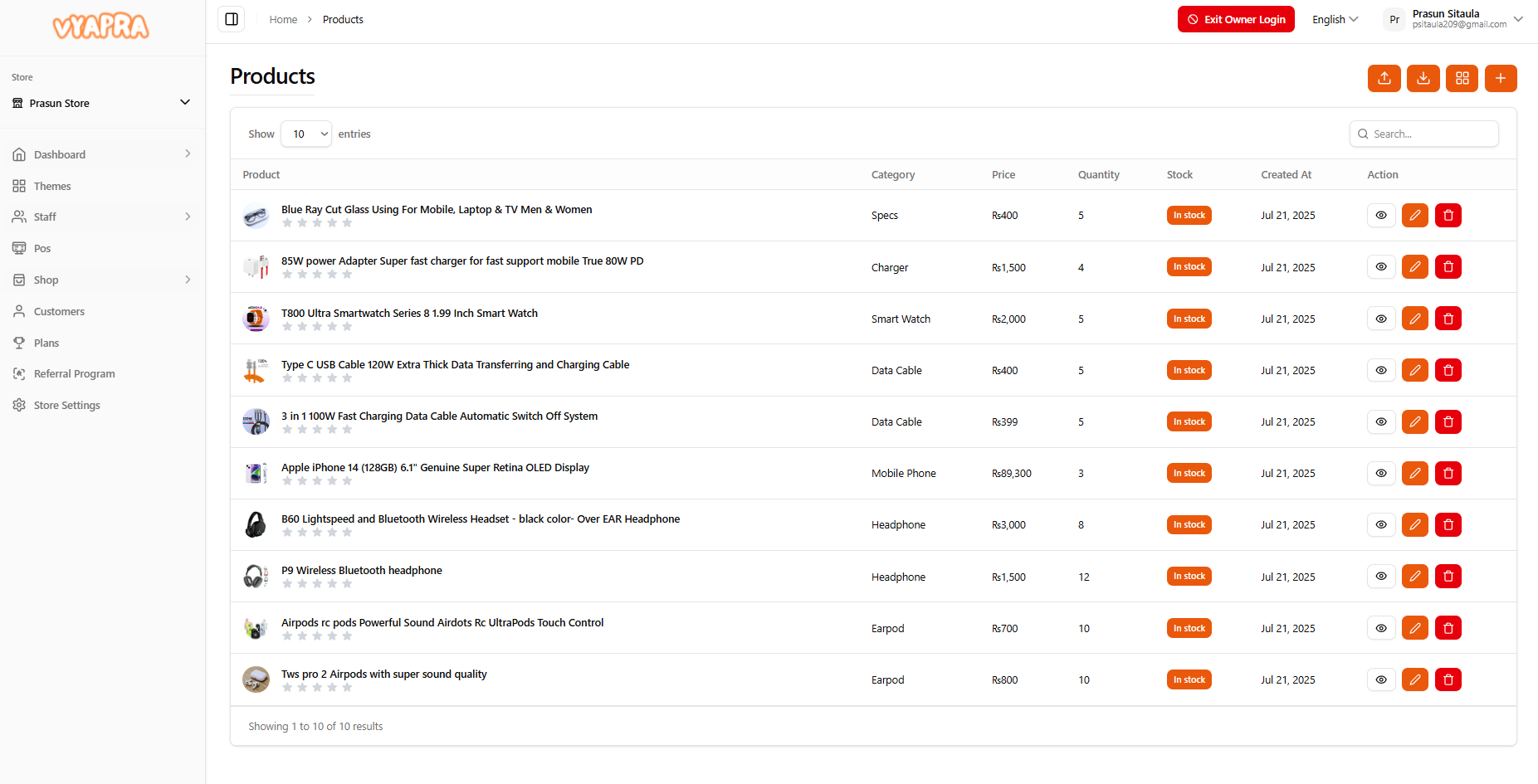View the Airpods rc pods product
This screenshot has width=1538, height=784.
[x=1381, y=628]
